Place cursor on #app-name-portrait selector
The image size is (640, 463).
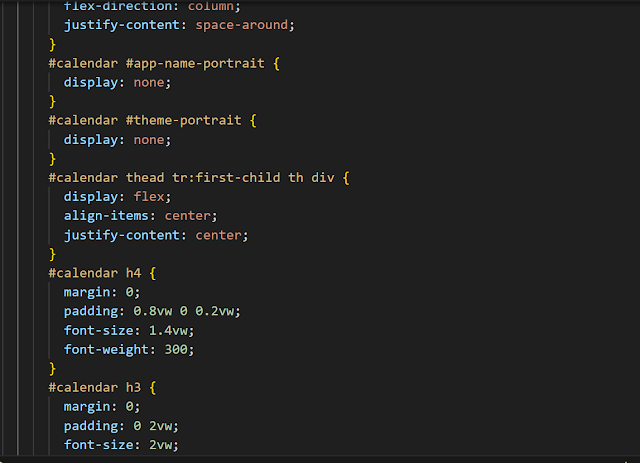click(x=195, y=63)
